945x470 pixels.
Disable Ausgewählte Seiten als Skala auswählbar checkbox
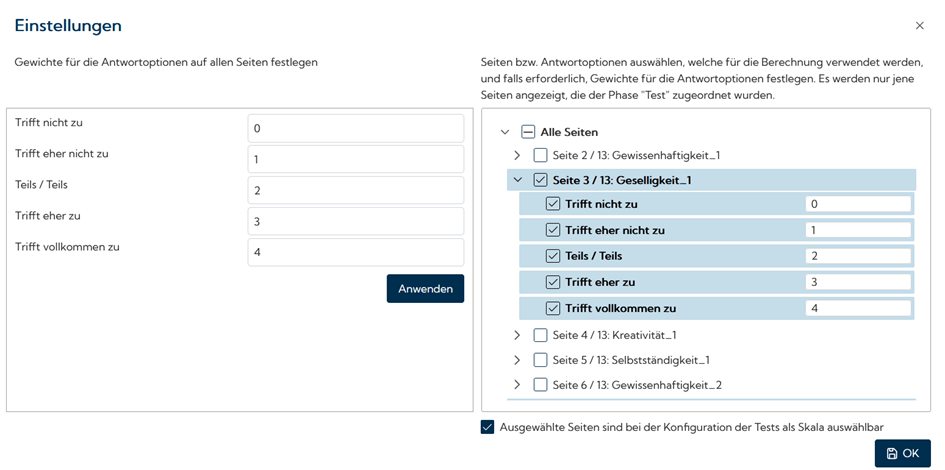(x=488, y=427)
